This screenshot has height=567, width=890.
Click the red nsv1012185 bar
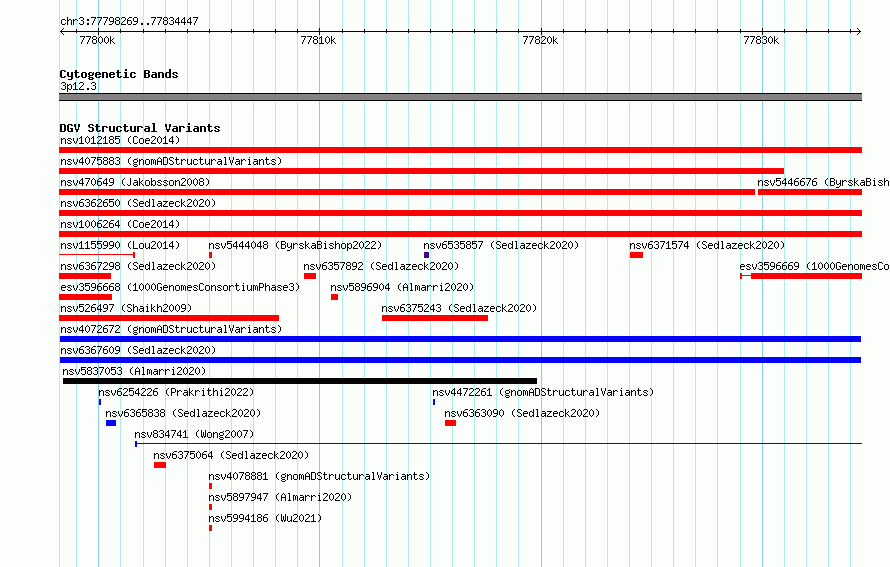tap(460, 150)
